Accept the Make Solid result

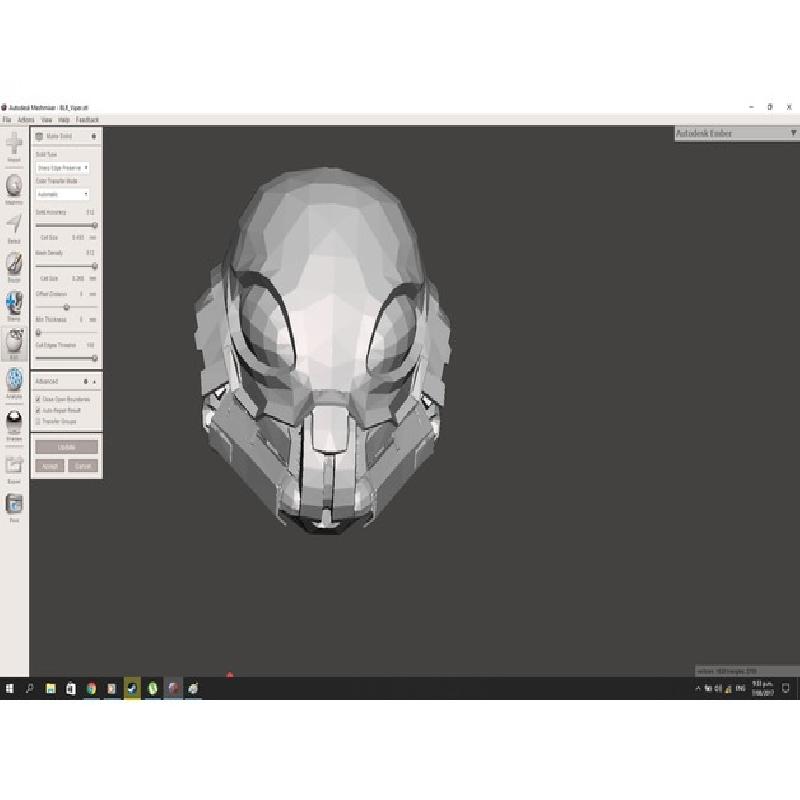pos(49,466)
